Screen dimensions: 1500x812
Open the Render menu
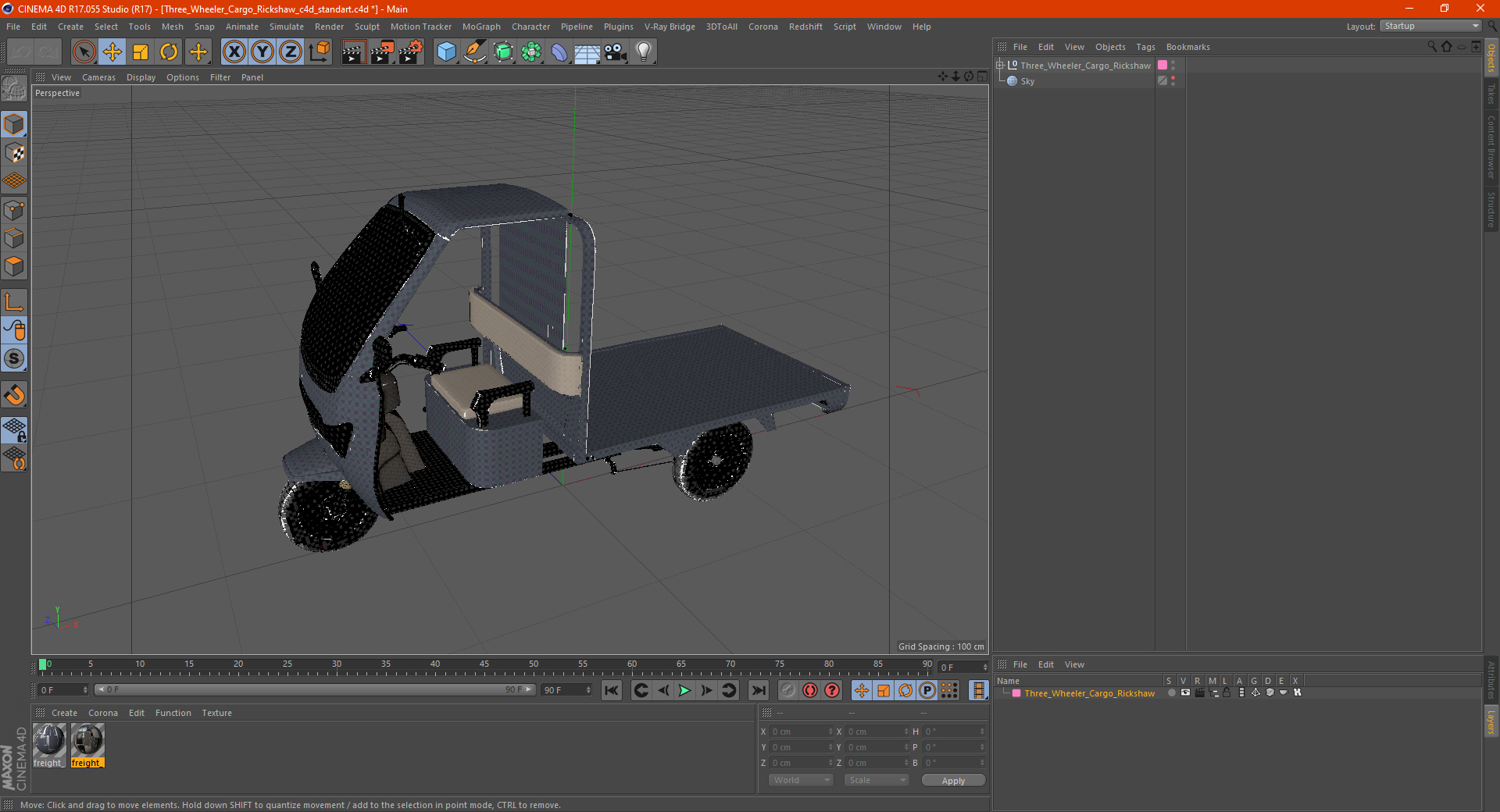coord(329,27)
